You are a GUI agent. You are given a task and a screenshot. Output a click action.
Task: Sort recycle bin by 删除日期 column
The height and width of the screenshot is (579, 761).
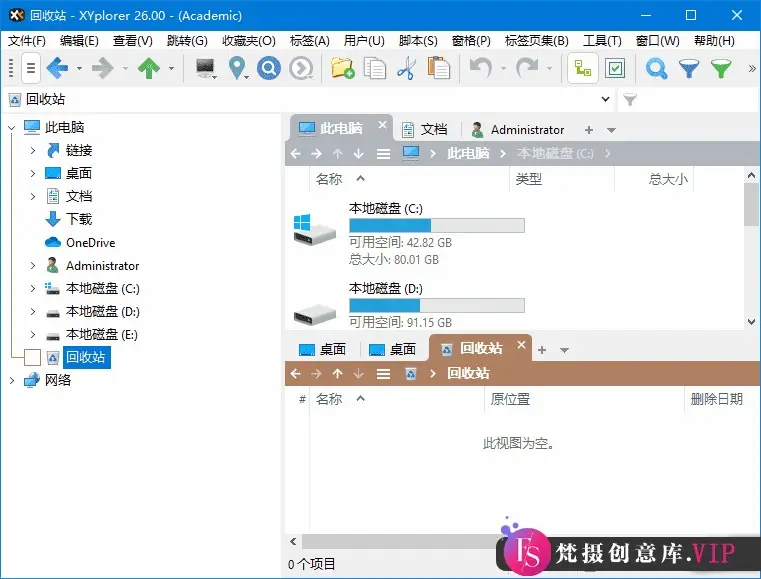[x=717, y=399]
